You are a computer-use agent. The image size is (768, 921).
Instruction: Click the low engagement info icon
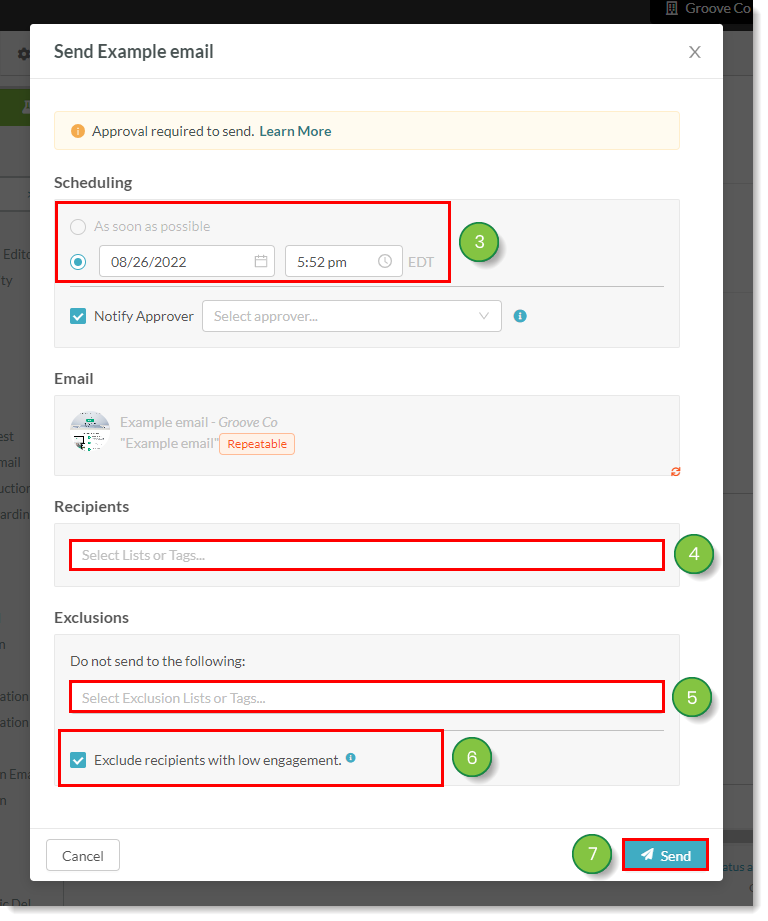pos(351,758)
